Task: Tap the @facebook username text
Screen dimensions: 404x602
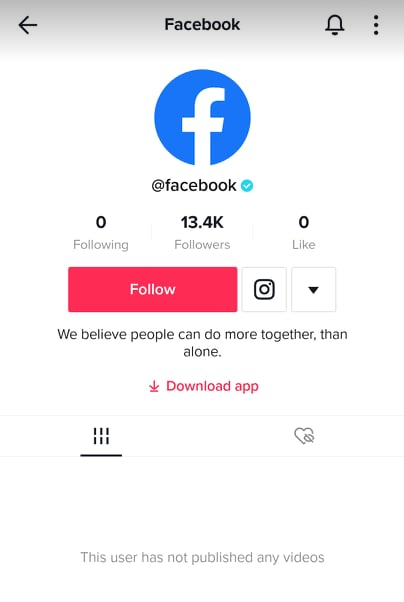Action: [194, 185]
